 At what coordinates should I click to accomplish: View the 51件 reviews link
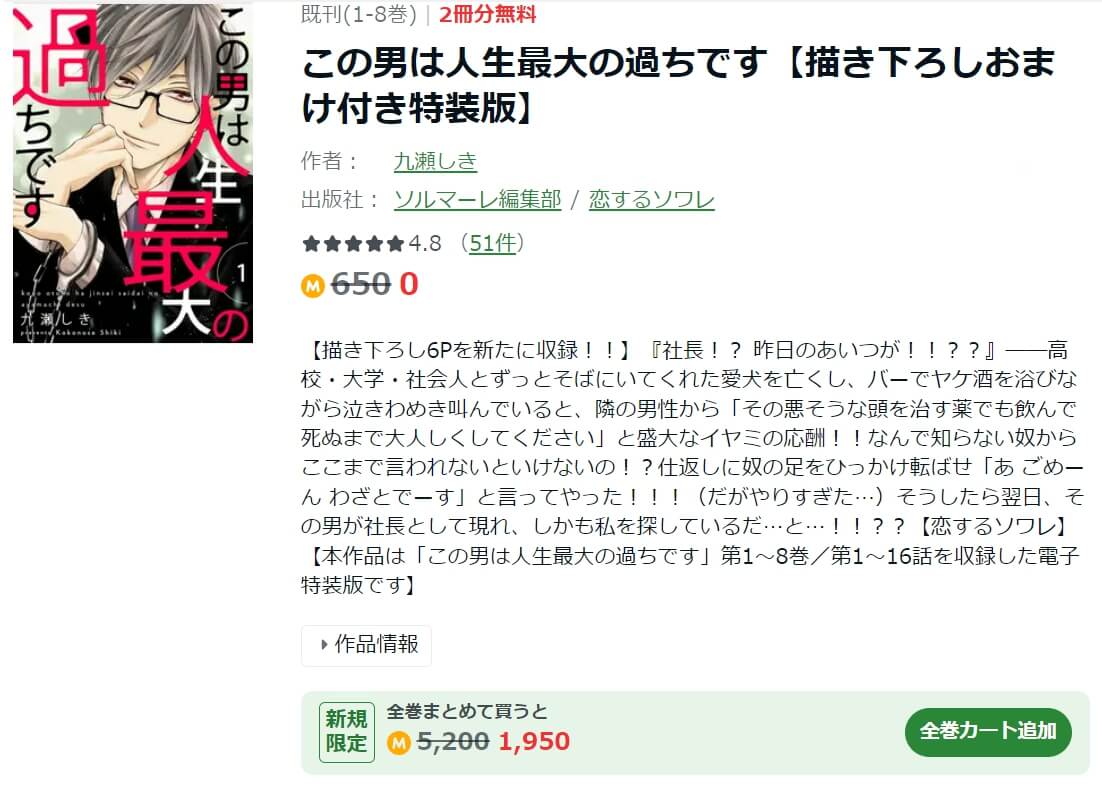pos(492,243)
